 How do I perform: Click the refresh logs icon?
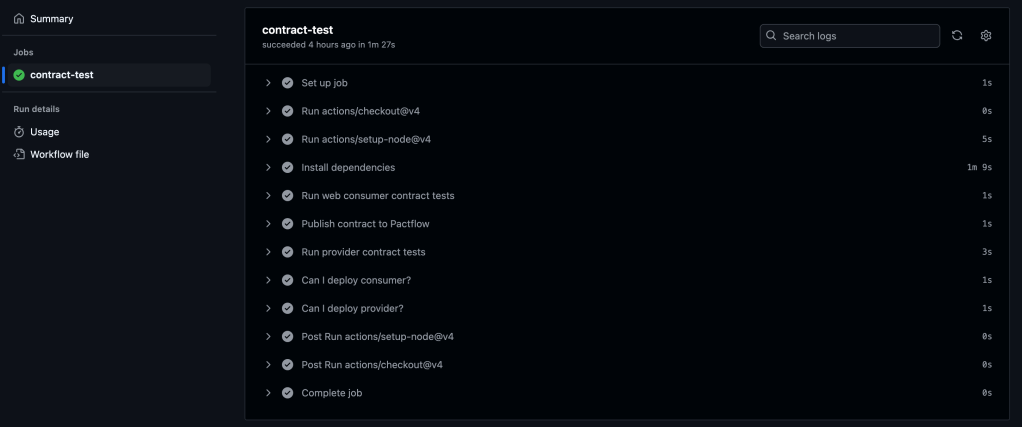click(x=957, y=36)
